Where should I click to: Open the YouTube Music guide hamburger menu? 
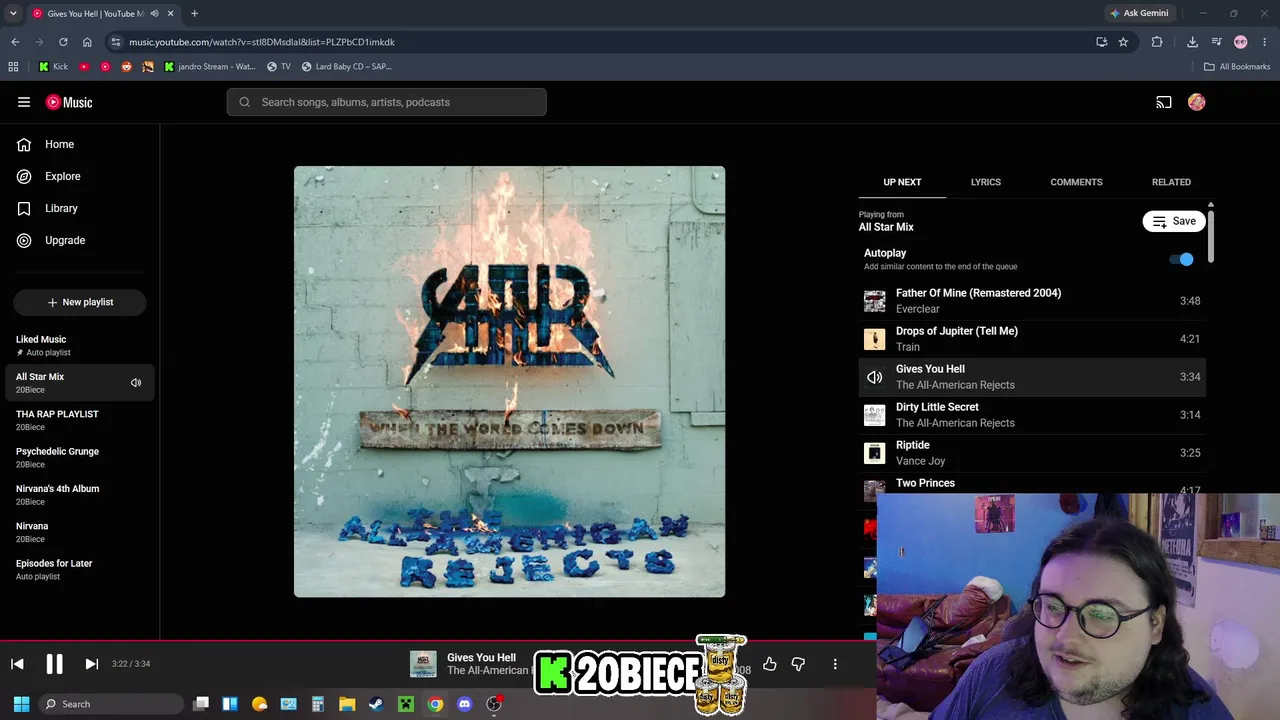click(x=24, y=102)
